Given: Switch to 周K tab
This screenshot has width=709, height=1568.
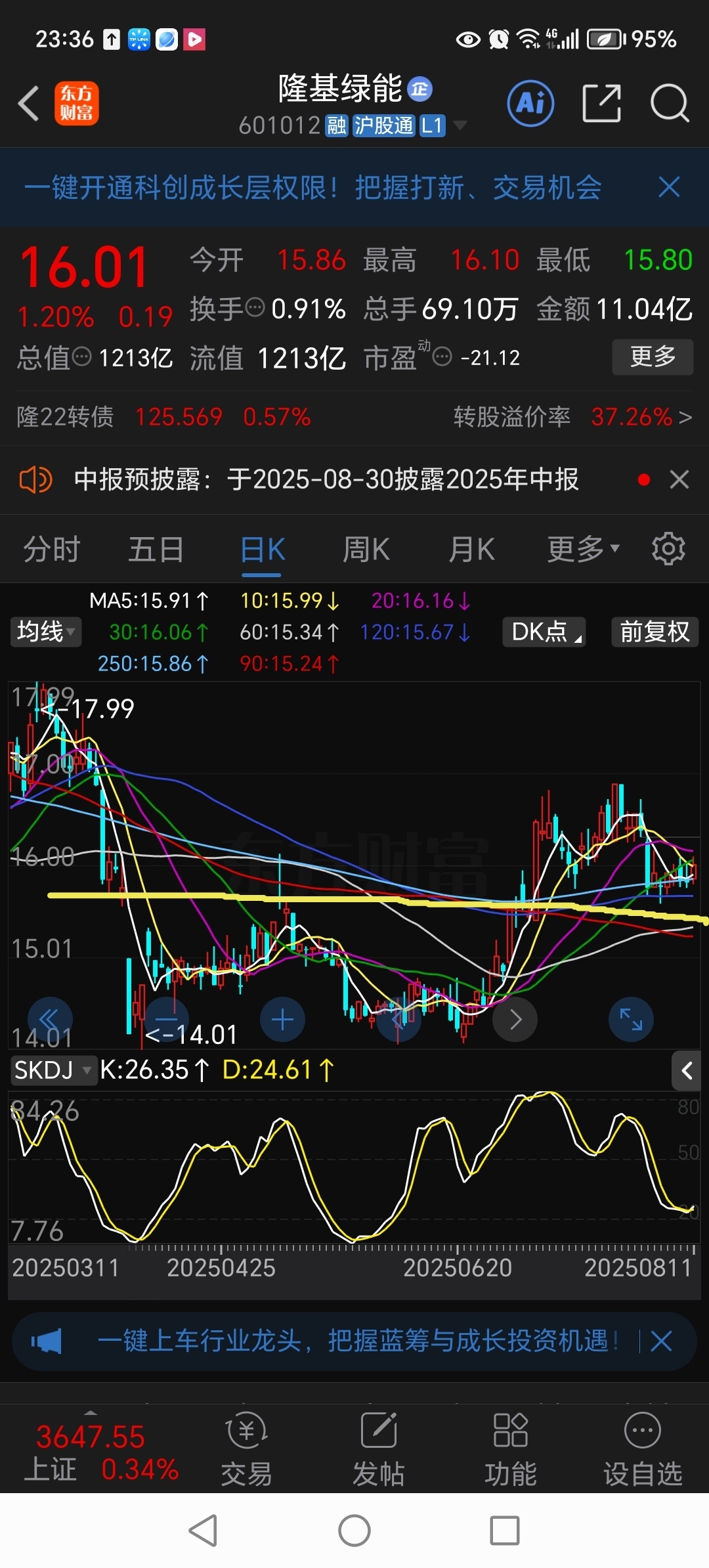Looking at the screenshot, I should [x=366, y=549].
